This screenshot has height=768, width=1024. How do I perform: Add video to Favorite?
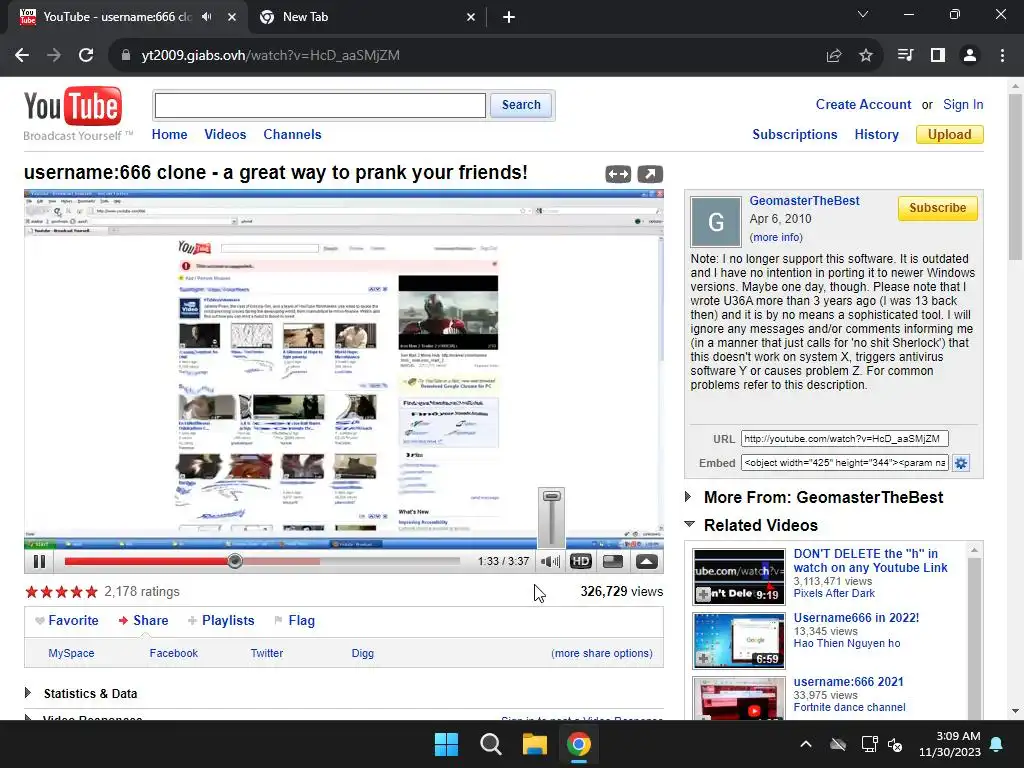[73, 620]
